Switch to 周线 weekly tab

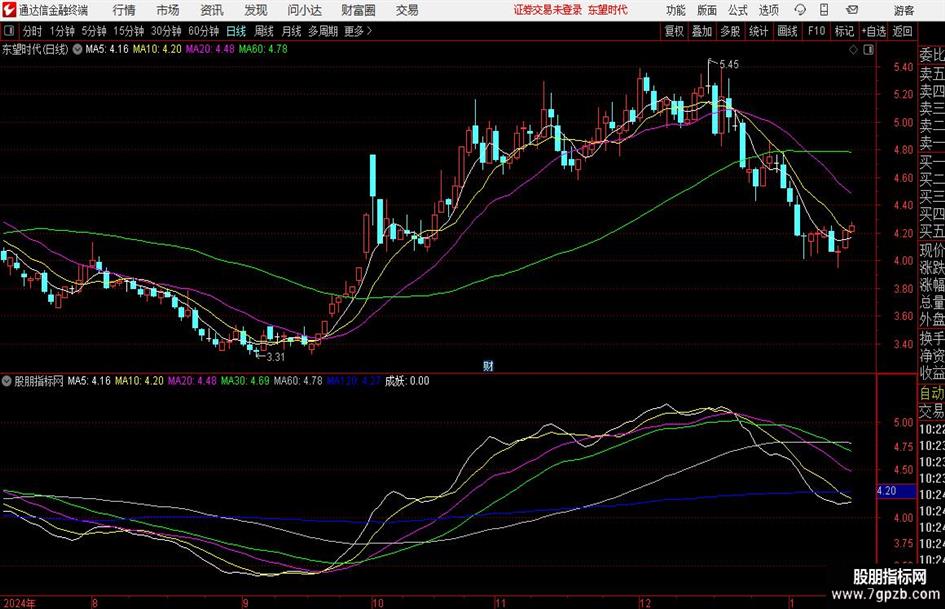[264, 31]
